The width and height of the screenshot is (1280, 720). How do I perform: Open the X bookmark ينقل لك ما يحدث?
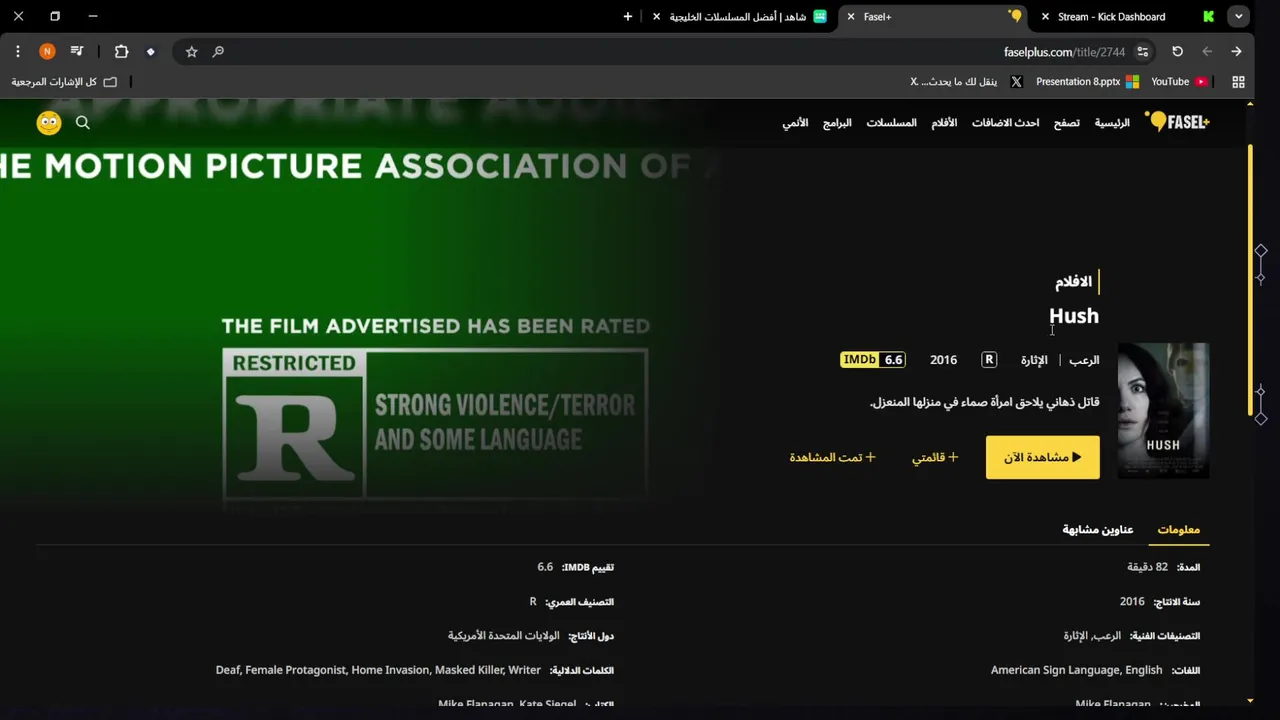point(966,82)
